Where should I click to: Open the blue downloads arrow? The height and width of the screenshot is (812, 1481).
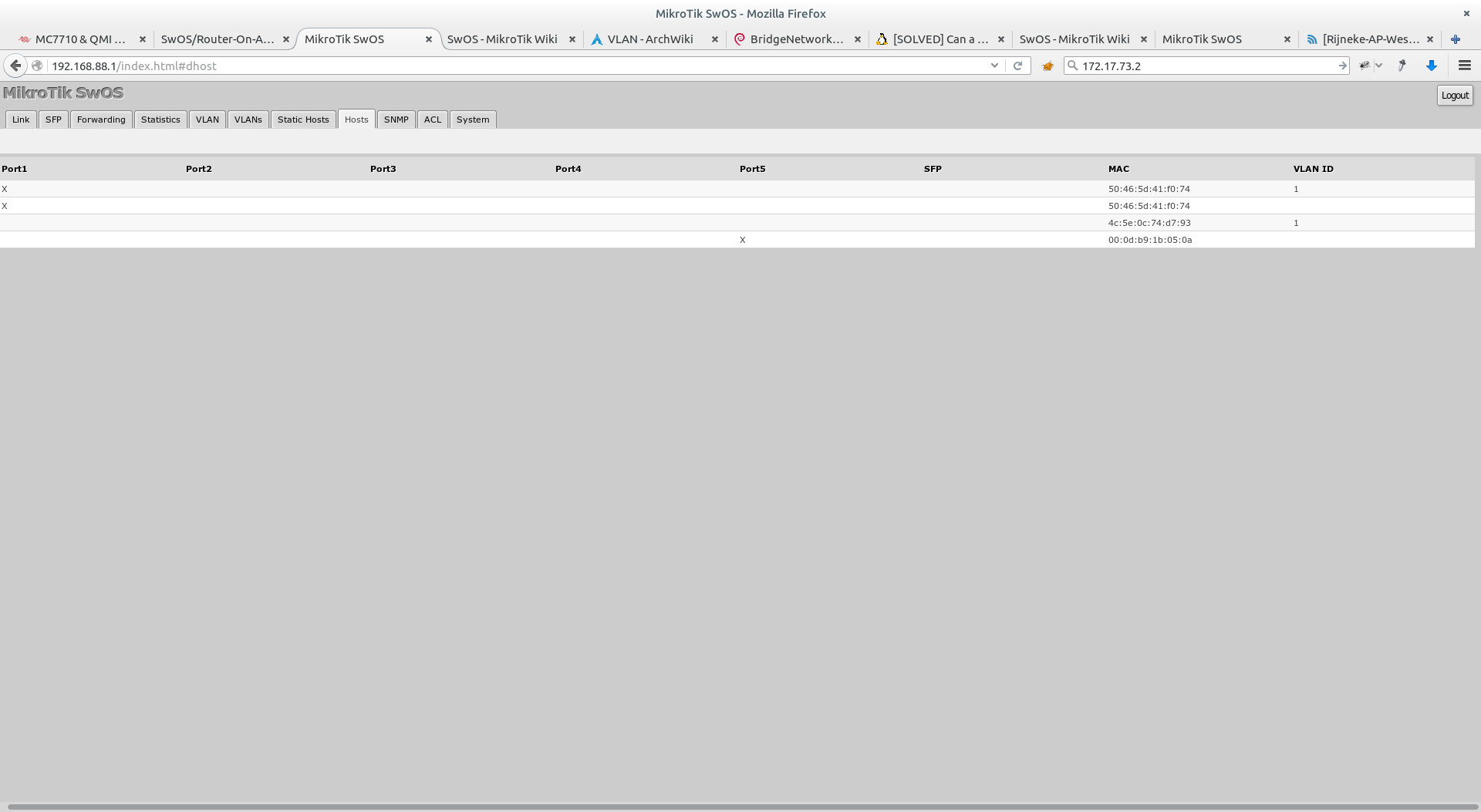pyautogui.click(x=1432, y=66)
